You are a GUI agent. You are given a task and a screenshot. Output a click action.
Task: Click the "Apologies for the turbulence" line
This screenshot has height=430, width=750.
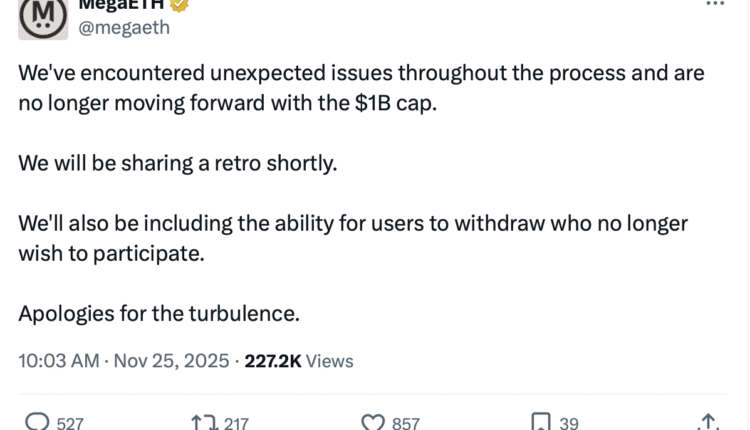click(159, 312)
